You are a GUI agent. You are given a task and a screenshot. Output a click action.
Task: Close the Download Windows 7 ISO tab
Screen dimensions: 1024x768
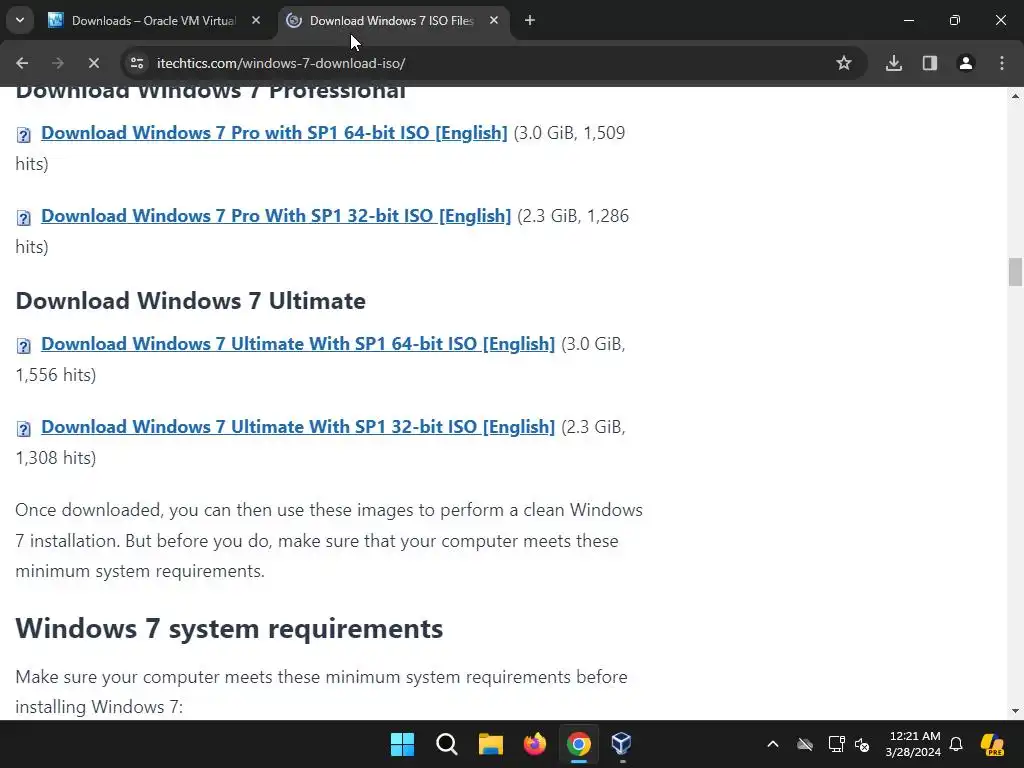(x=494, y=21)
